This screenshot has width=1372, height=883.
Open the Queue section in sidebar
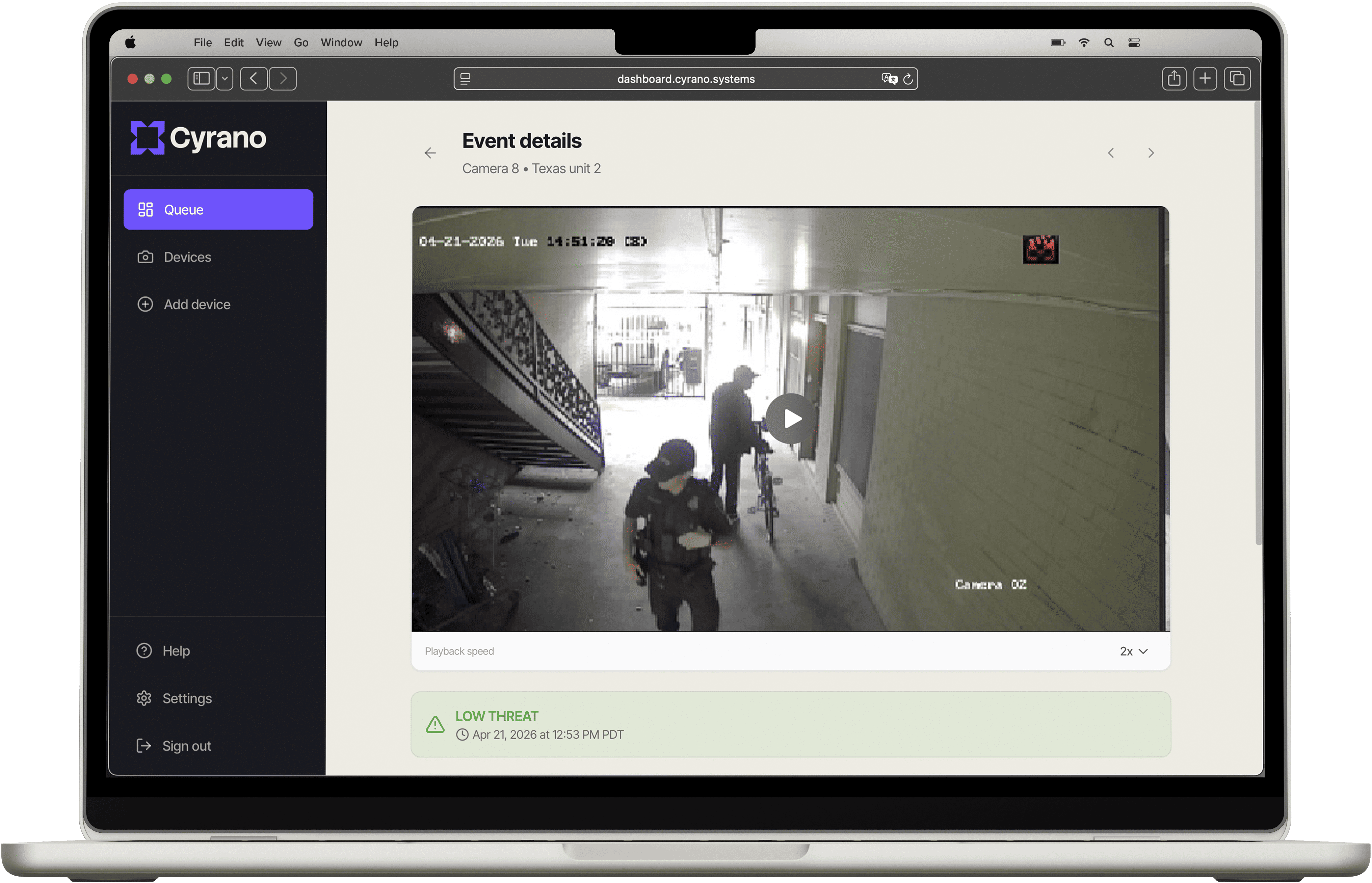(x=218, y=209)
